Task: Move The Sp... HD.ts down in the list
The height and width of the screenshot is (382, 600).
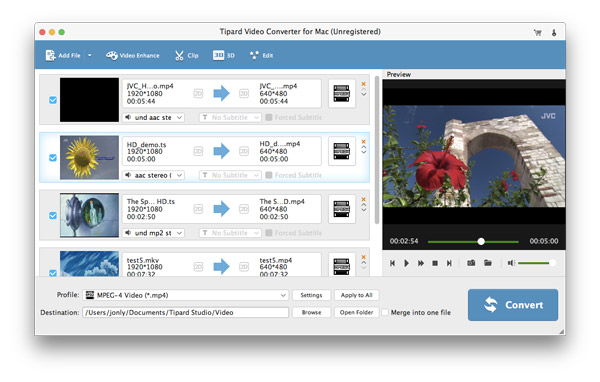Action: (x=364, y=210)
